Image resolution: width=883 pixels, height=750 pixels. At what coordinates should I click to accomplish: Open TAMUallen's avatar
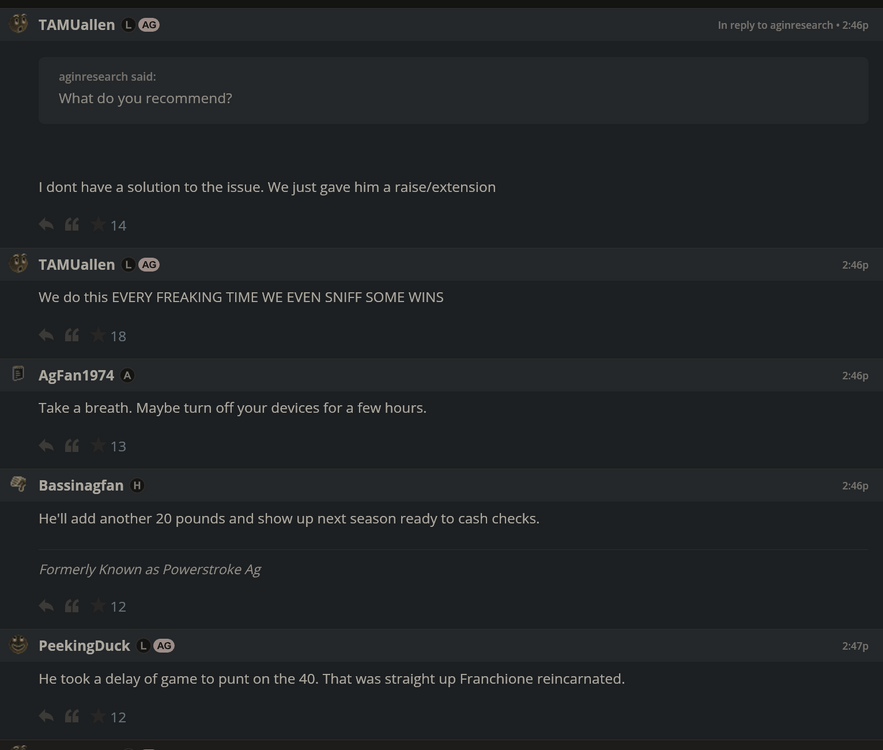(17, 24)
